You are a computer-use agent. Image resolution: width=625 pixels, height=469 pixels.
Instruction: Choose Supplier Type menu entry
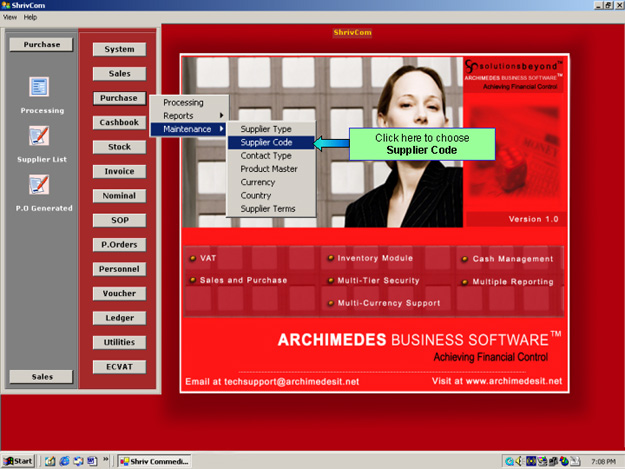pyautogui.click(x=266, y=130)
